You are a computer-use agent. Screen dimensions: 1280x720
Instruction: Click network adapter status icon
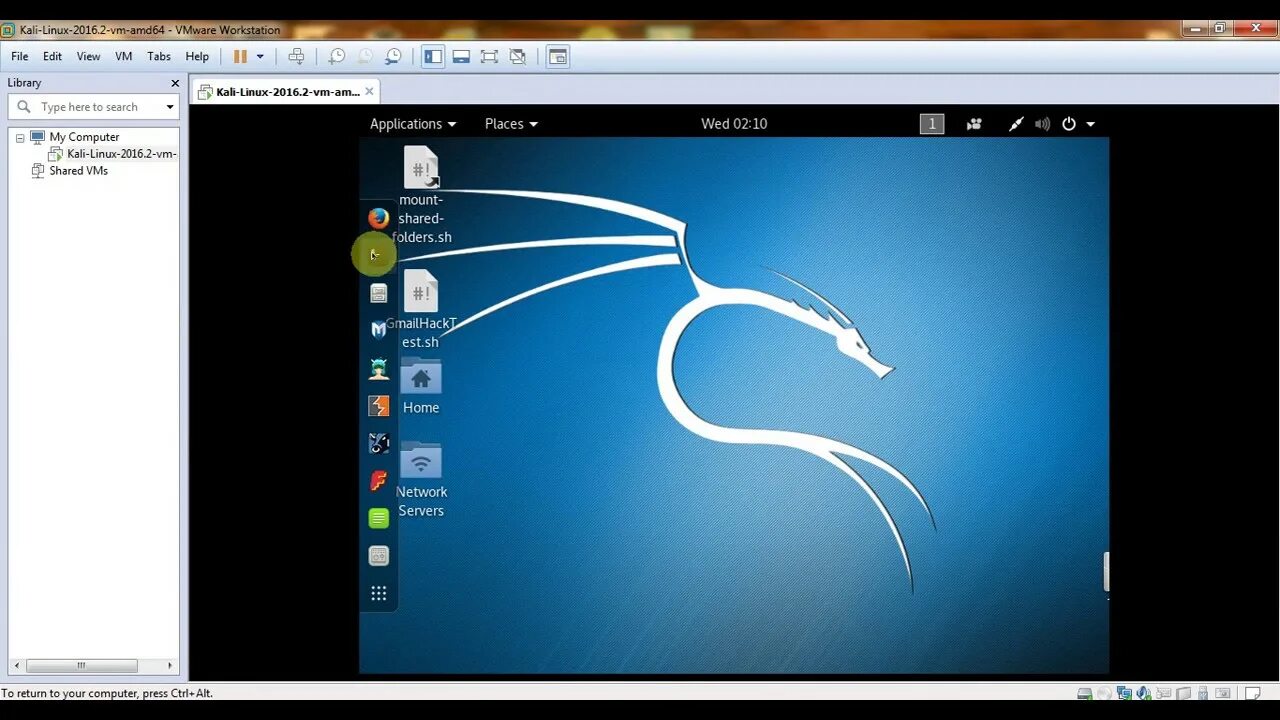pyautogui.click(x=1124, y=693)
